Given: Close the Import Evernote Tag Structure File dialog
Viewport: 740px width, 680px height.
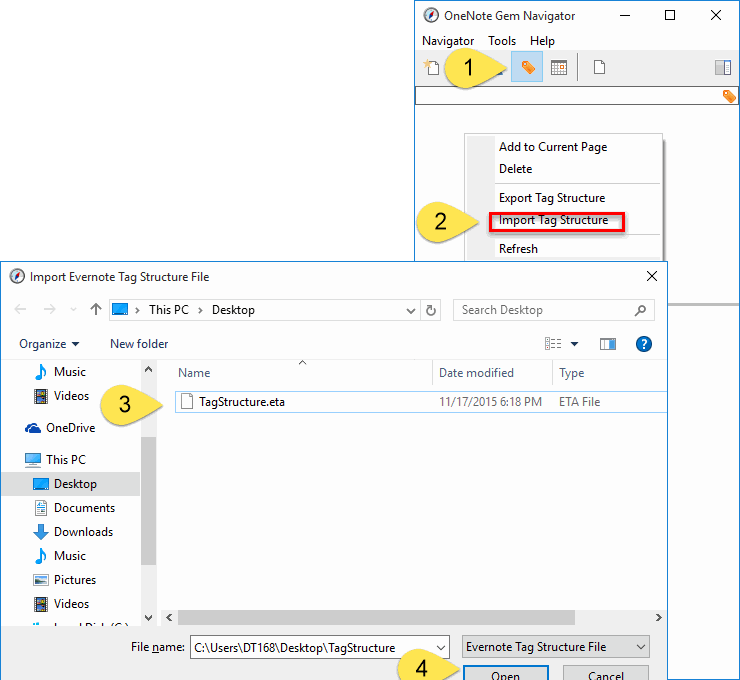Looking at the screenshot, I should 652,276.
